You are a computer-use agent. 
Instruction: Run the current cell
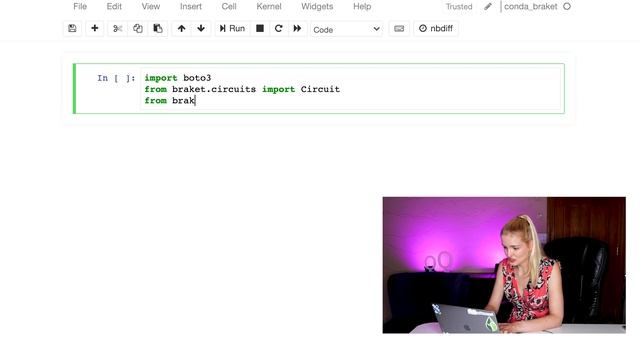tap(232, 29)
